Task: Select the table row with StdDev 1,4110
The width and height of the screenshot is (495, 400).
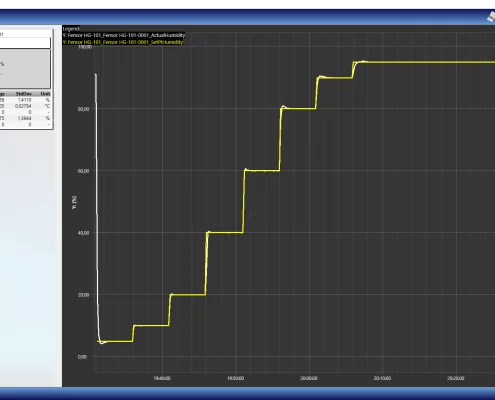Action: [25, 100]
